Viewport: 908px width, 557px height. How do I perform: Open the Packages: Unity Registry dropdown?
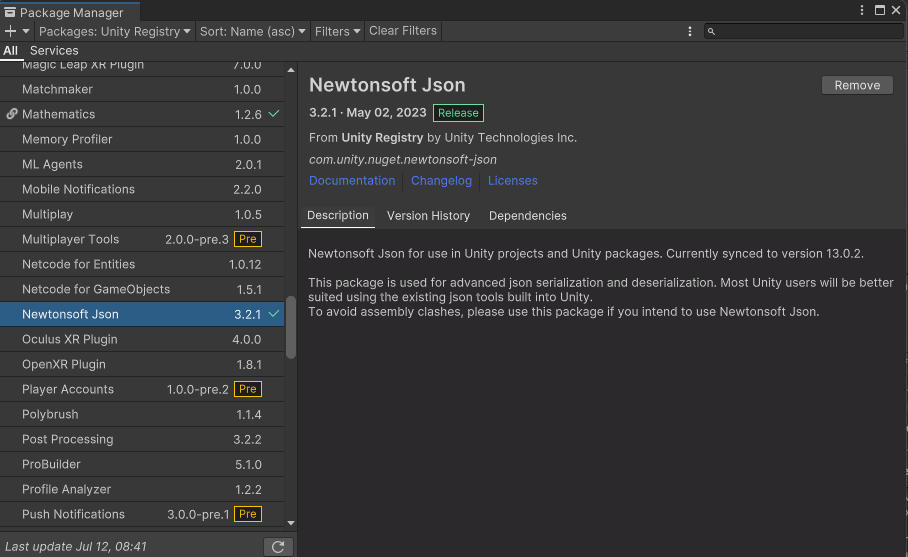tap(115, 31)
